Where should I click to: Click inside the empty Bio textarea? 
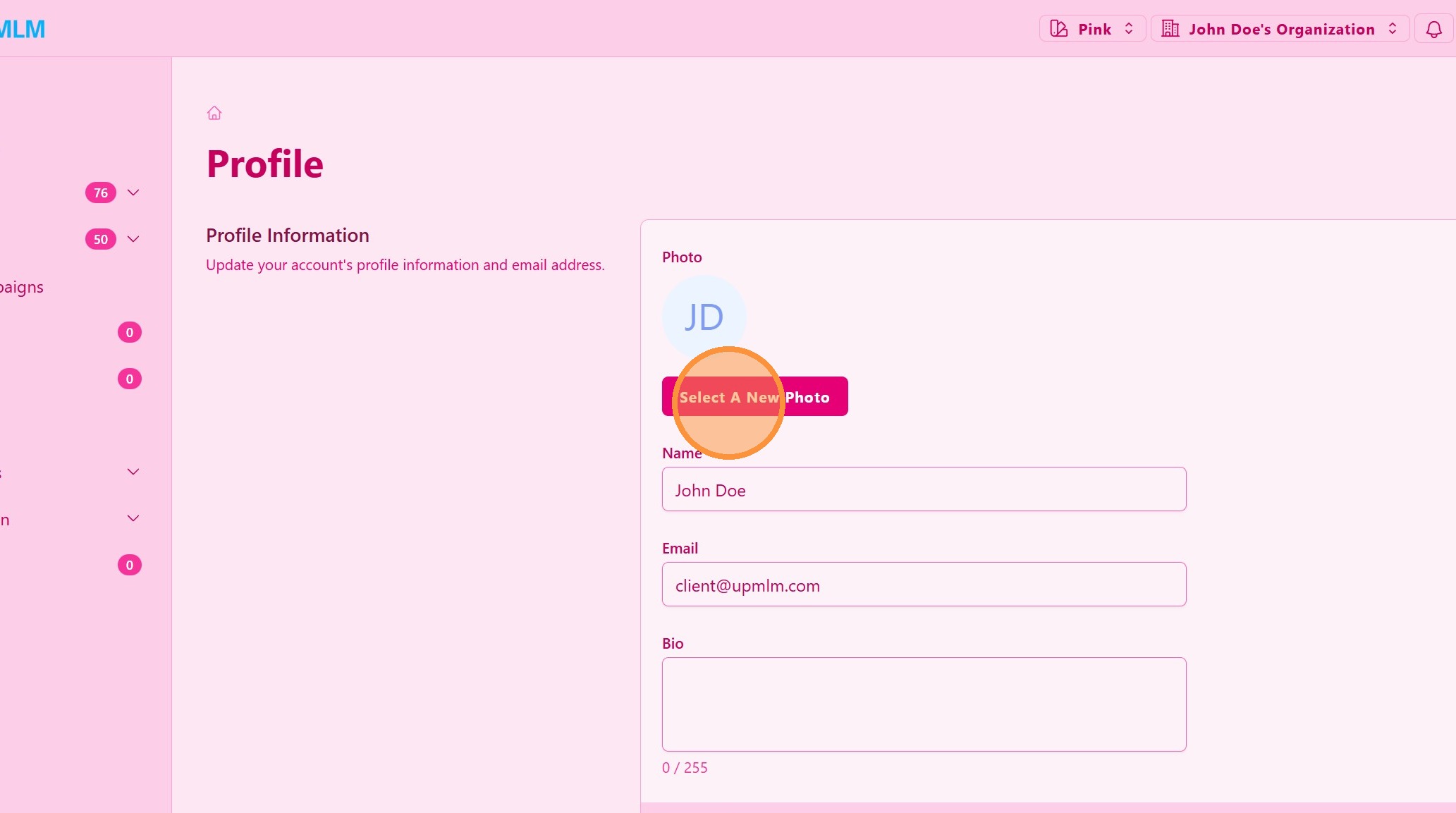pyautogui.click(x=924, y=704)
